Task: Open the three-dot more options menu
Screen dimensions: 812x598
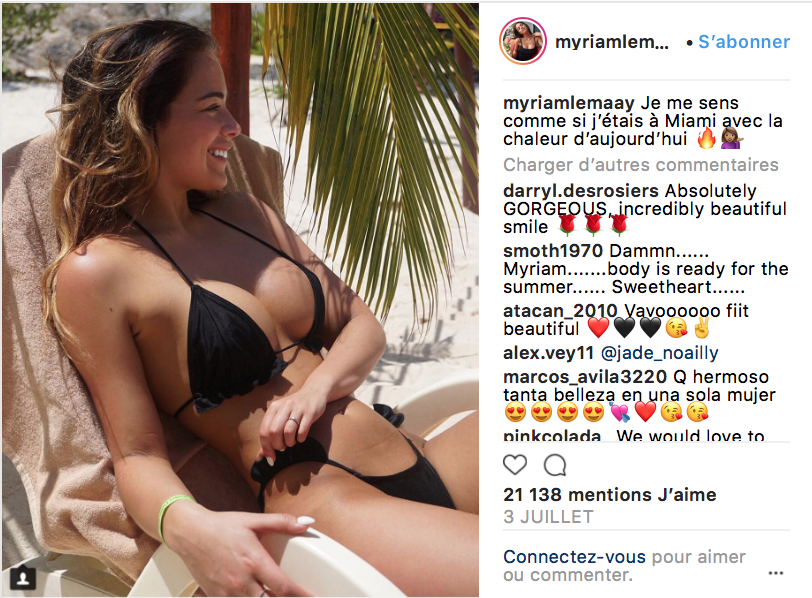Action: (x=775, y=573)
